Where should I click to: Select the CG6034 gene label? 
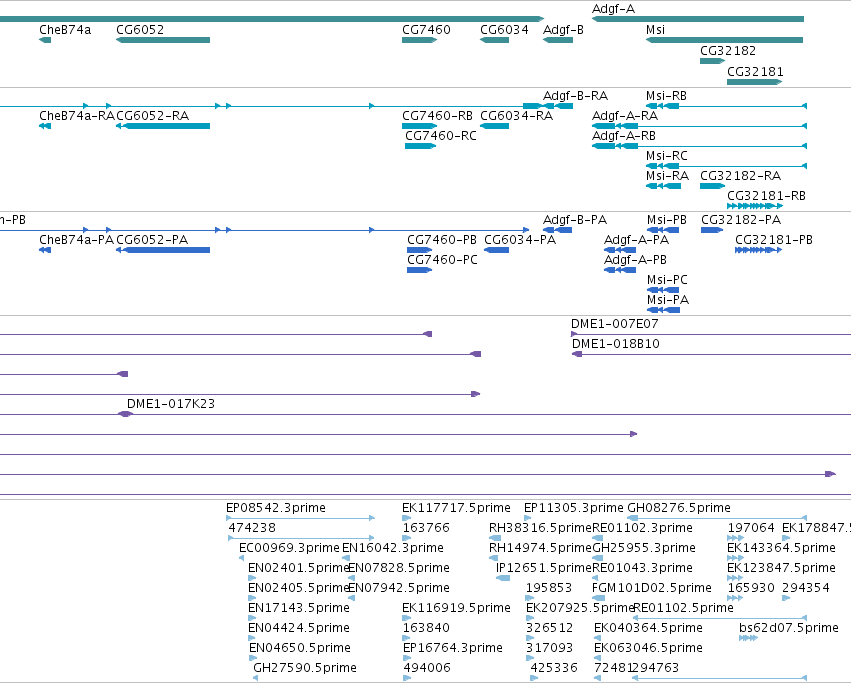click(x=504, y=30)
